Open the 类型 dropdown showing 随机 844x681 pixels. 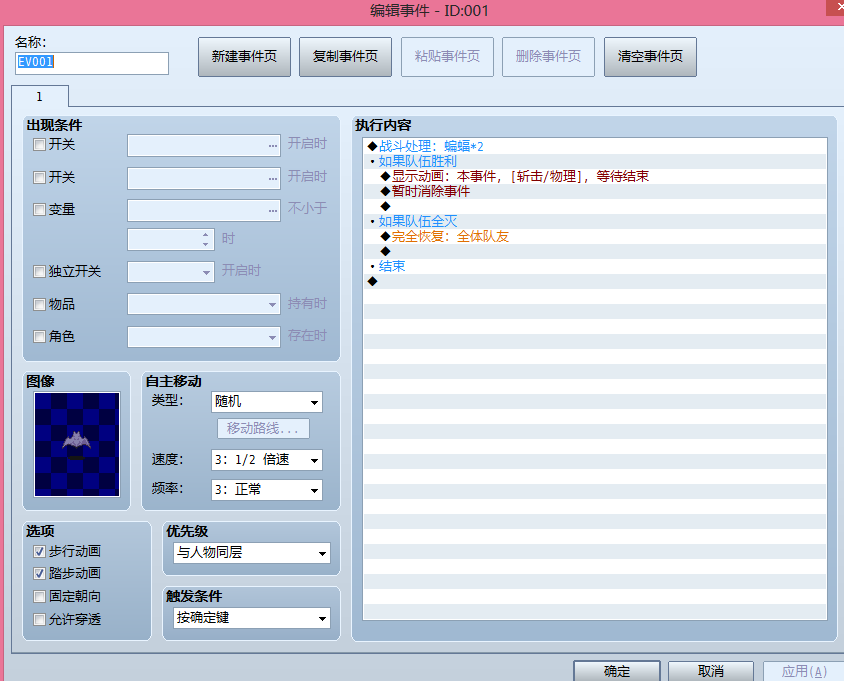(x=266, y=402)
